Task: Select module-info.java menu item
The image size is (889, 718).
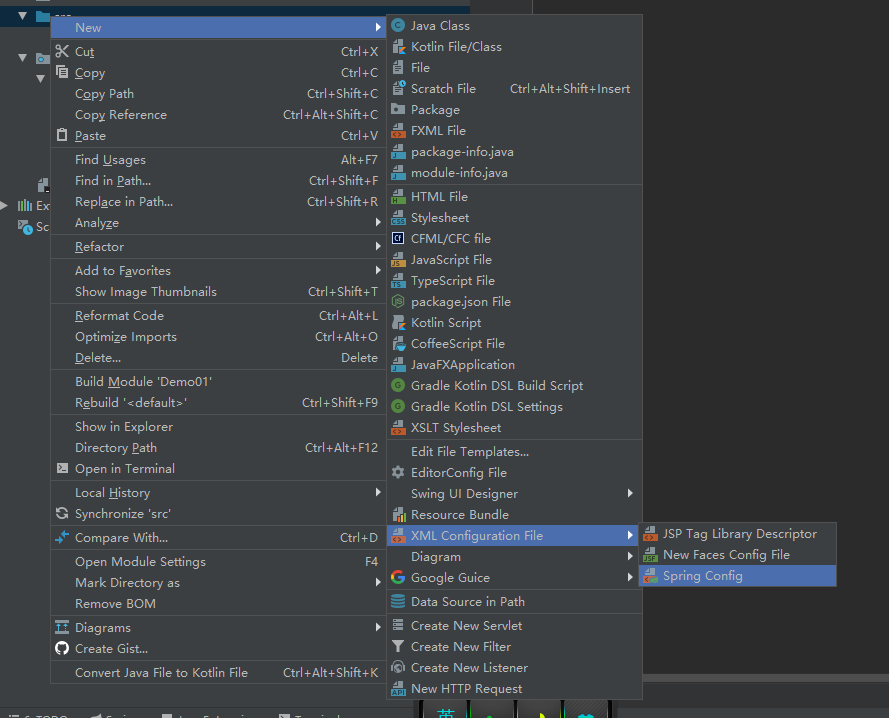Action: (x=514, y=172)
